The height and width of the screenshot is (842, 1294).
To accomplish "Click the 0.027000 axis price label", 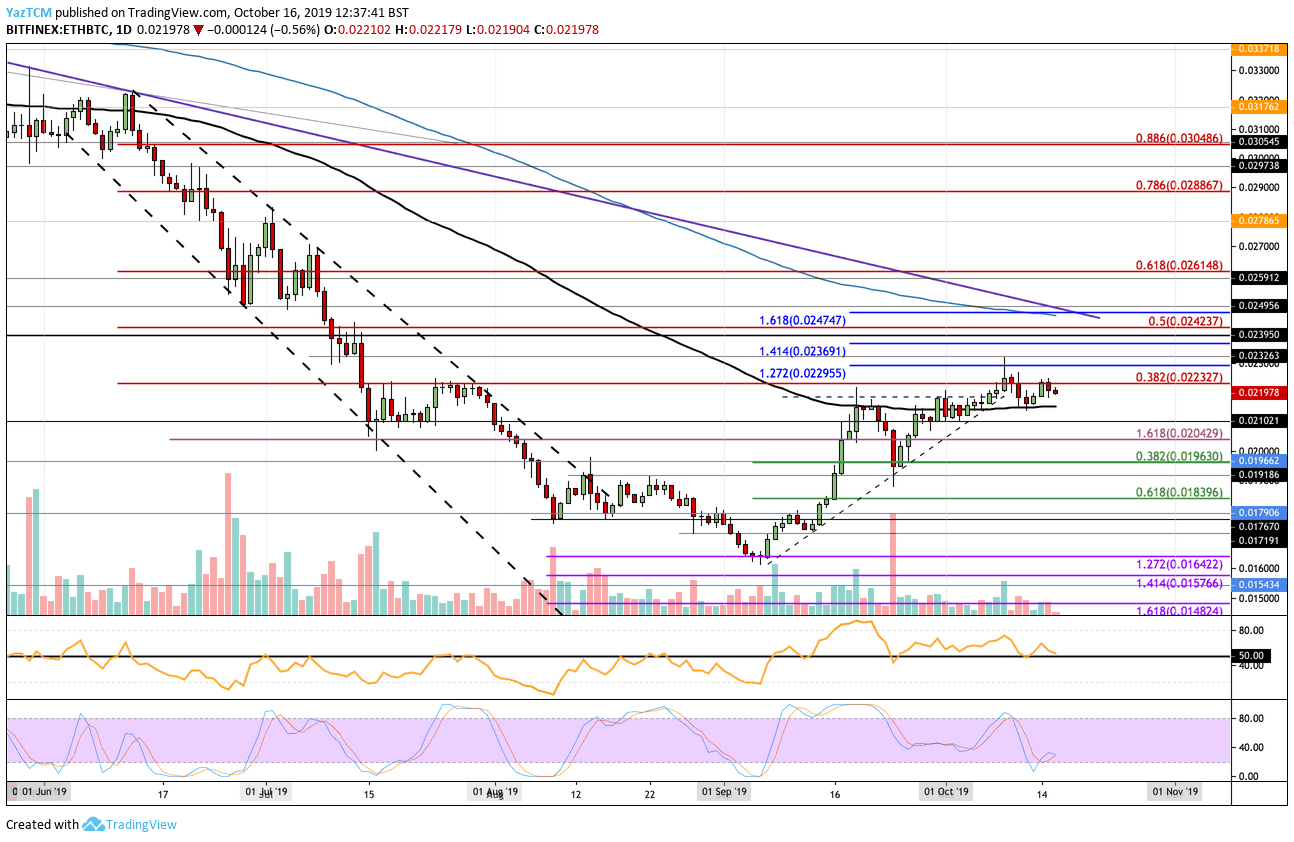I will [x=1258, y=245].
